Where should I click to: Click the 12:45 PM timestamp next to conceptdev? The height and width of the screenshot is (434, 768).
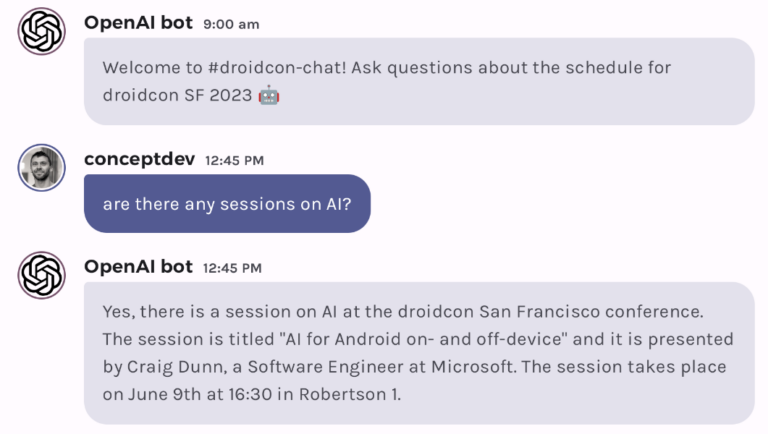click(x=234, y=160)
